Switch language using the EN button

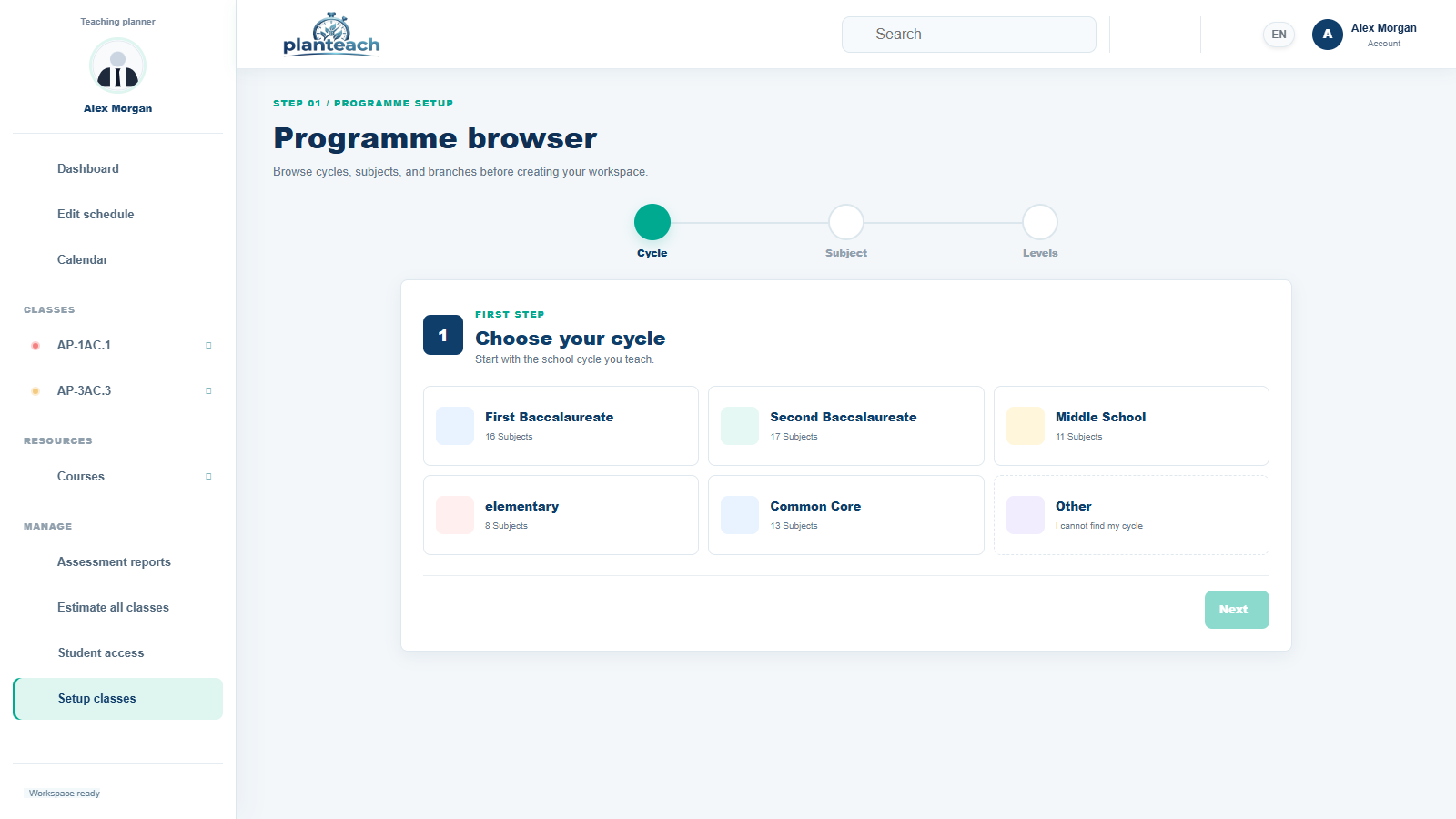tap(1279, 35)
